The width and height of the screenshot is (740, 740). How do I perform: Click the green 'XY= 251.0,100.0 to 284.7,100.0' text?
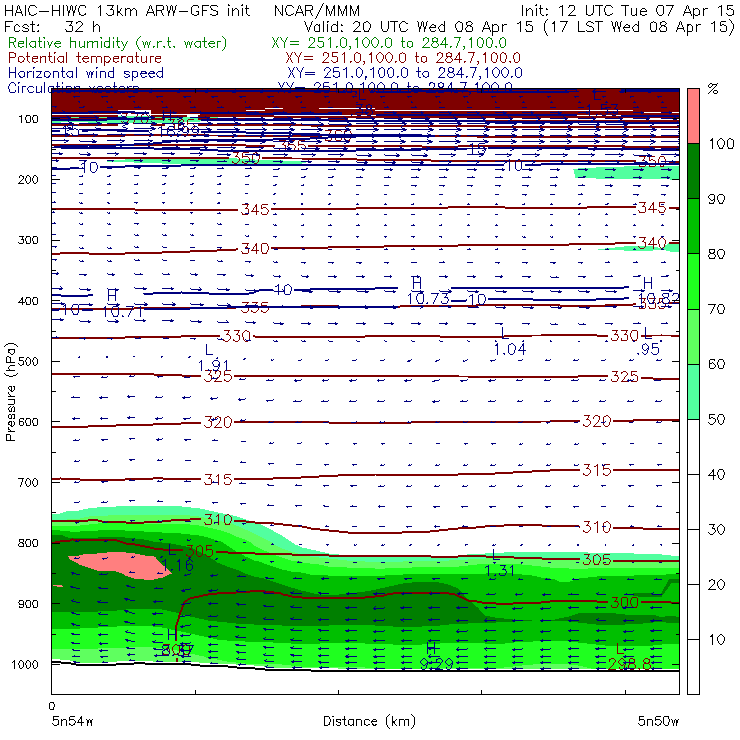pyautogui.click(x=389, y=43)
